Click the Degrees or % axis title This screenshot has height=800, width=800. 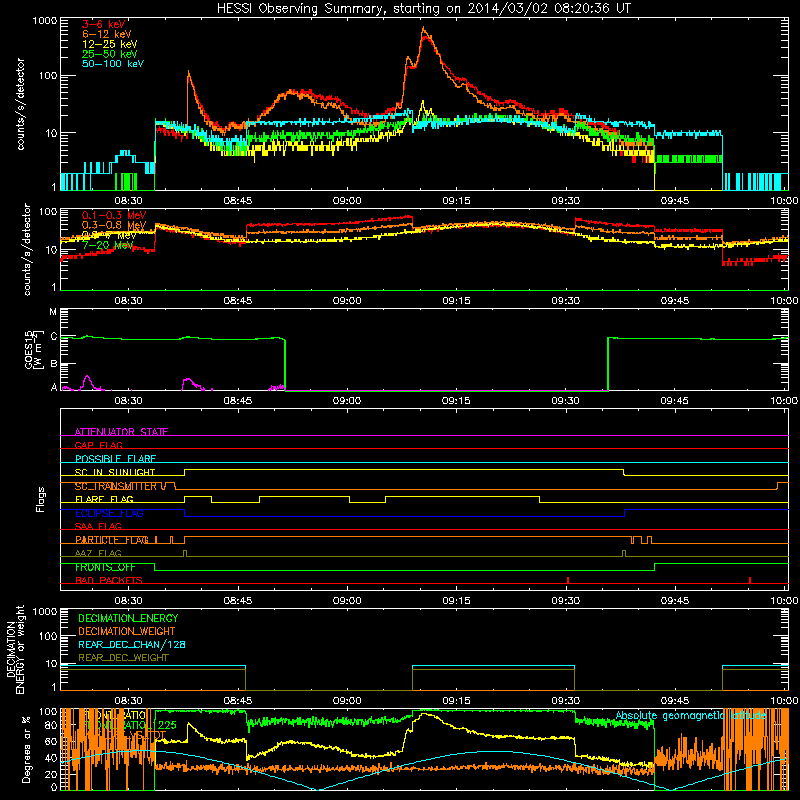pyautogui.click(x=26, y=749)
